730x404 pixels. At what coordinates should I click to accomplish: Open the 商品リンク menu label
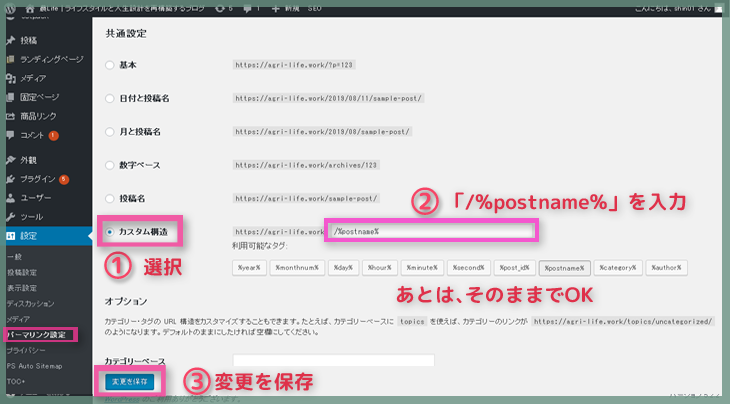[x=38, y=116]
